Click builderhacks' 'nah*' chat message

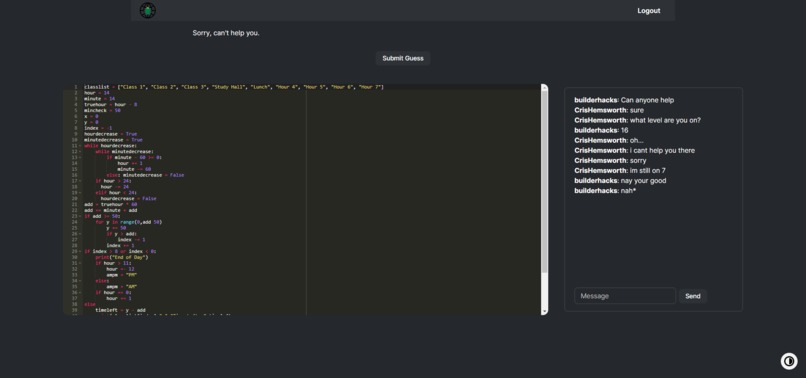[x=628, y=191]
